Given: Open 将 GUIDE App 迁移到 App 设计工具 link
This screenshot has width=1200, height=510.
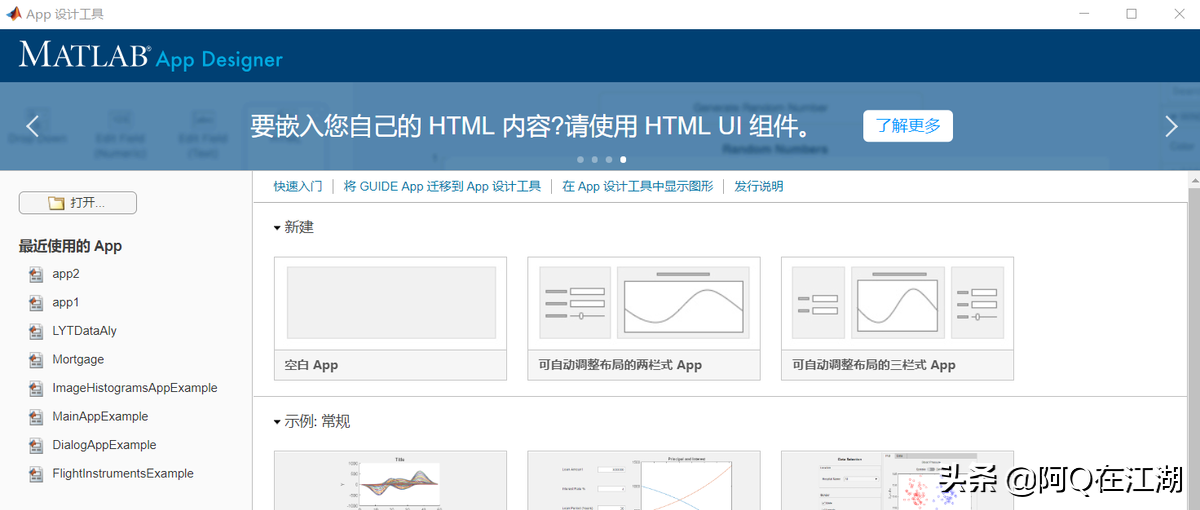Looking at the screenshot, I should tap(442, 186).
